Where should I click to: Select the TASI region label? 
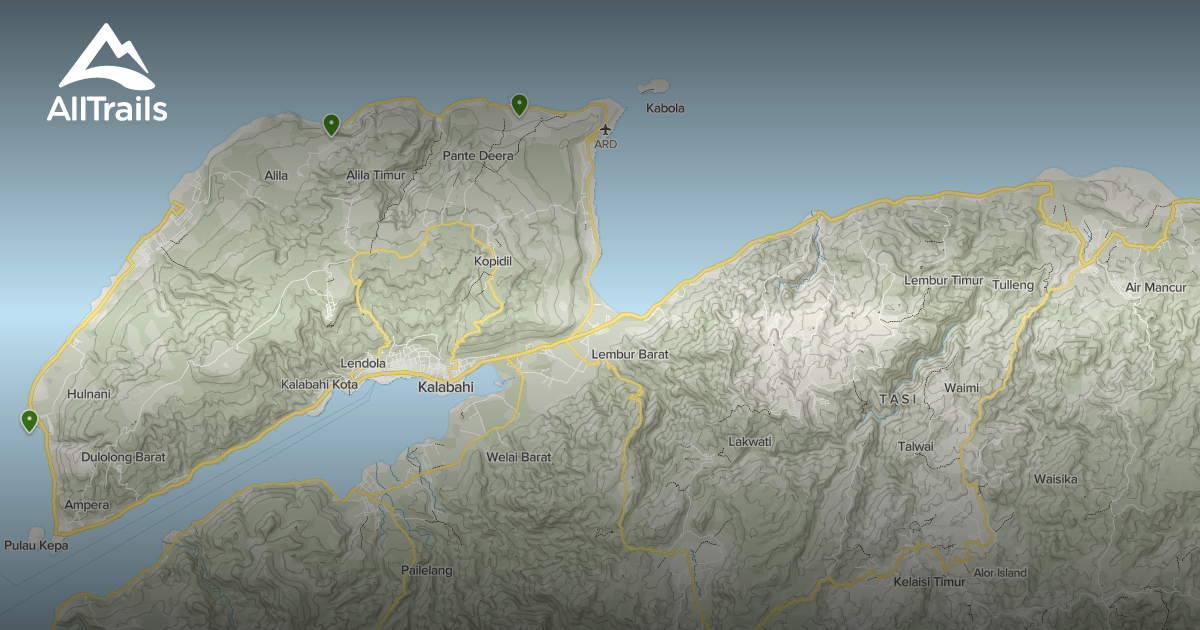click(898, 398)
